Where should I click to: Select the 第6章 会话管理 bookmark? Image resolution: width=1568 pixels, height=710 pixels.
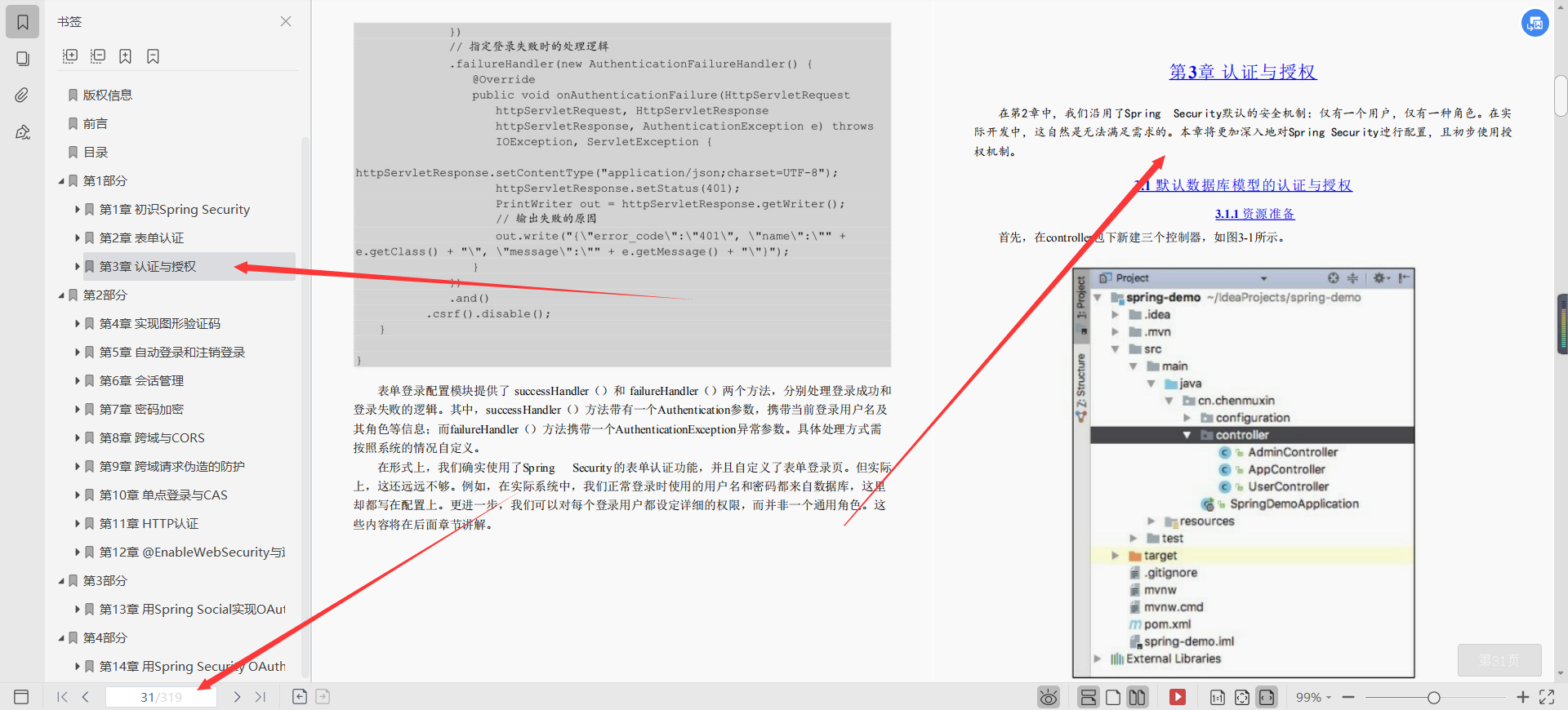[141, 380]
